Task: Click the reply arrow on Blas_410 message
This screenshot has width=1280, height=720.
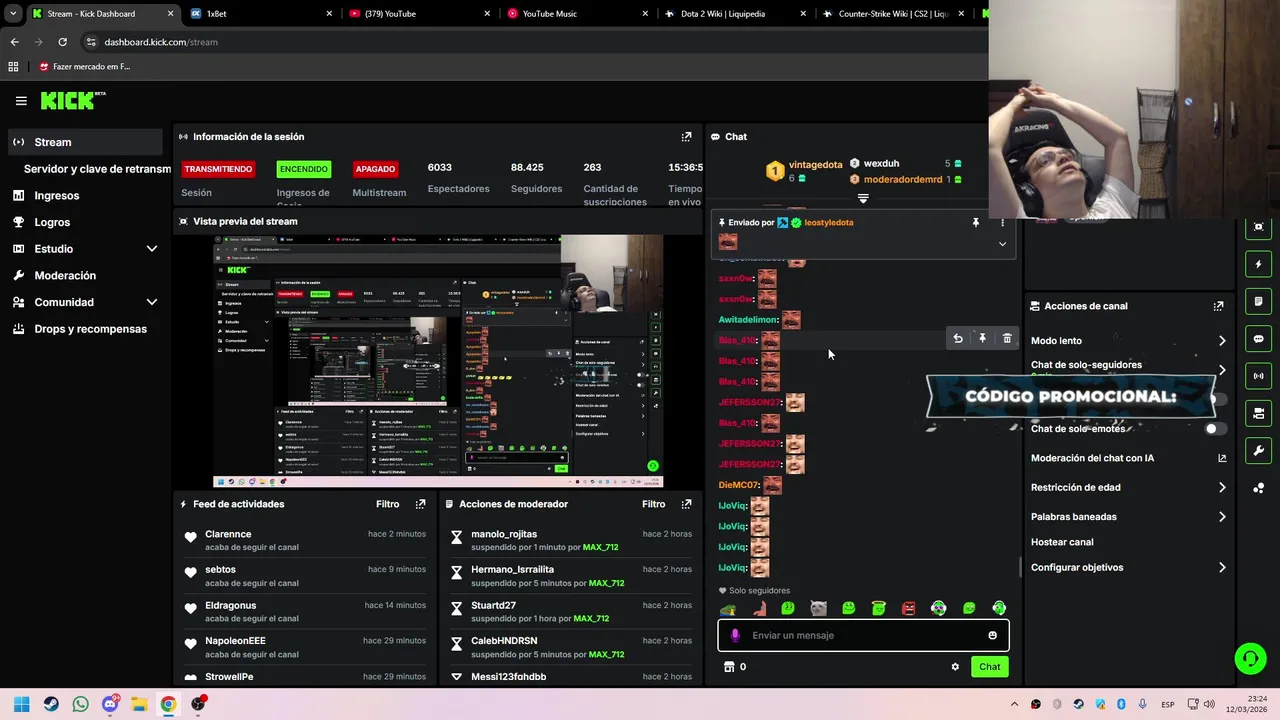Action: [958, 339]
